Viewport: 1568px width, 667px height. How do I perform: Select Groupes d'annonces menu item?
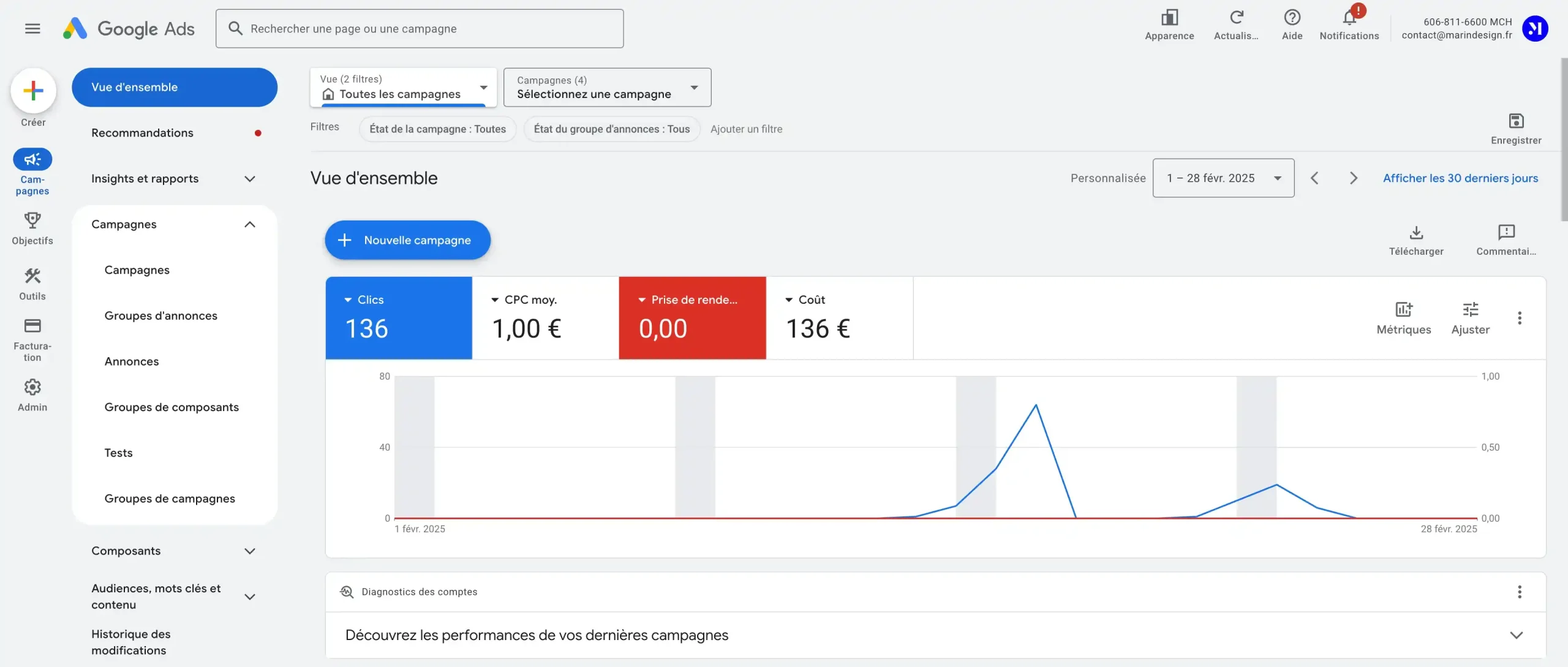pyautogui.click(x=160, y=315)
